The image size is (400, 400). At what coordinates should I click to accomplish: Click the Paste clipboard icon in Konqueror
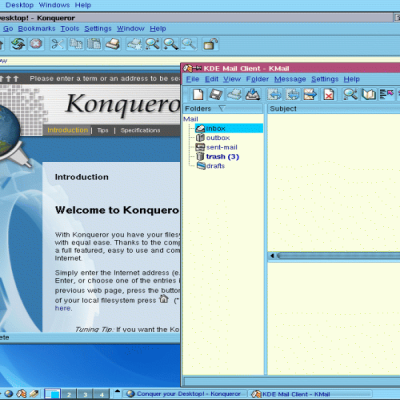click(94, 44)
